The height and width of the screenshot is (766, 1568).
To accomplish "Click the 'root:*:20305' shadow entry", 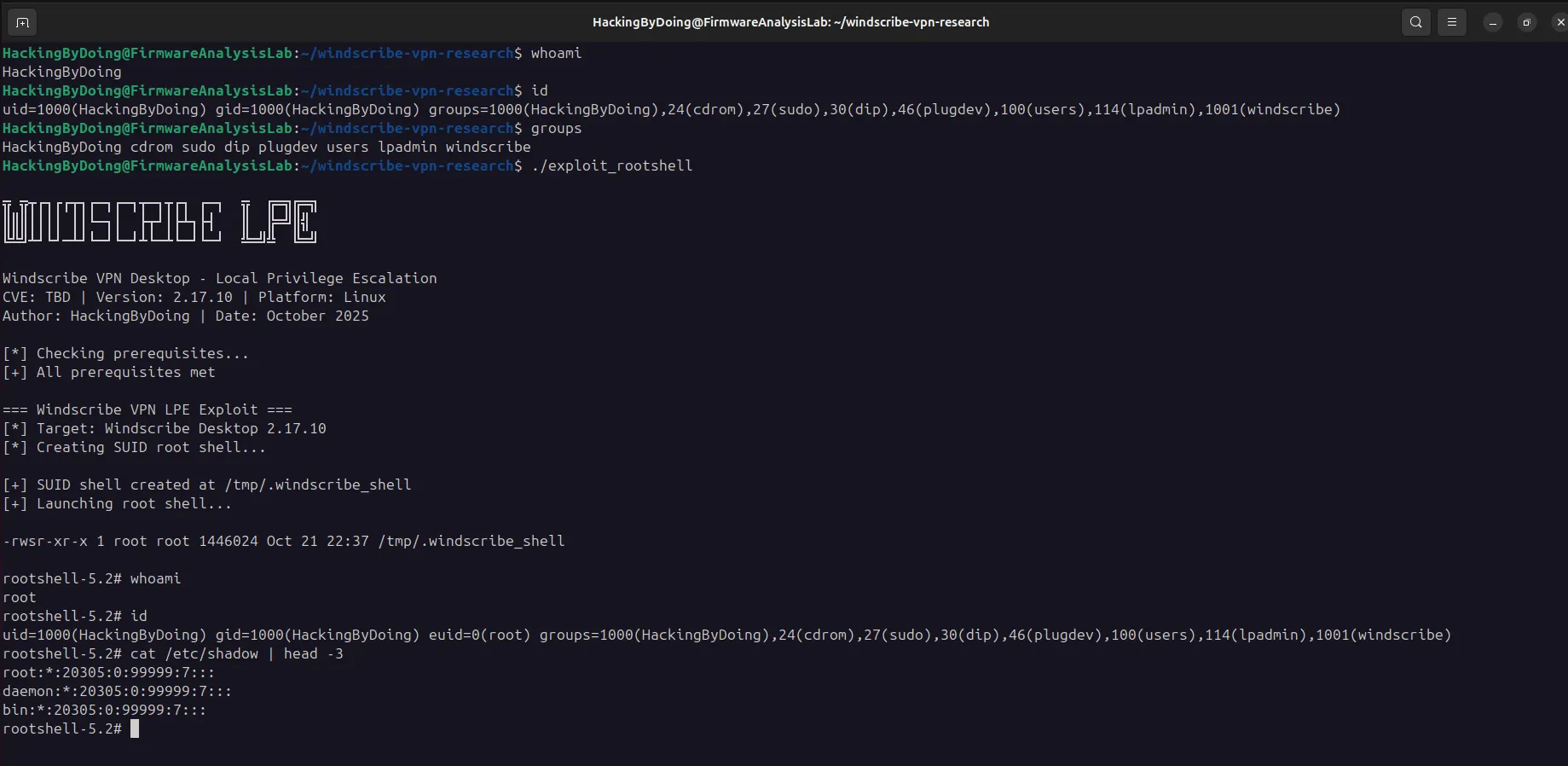I will [x=109, y=672].
